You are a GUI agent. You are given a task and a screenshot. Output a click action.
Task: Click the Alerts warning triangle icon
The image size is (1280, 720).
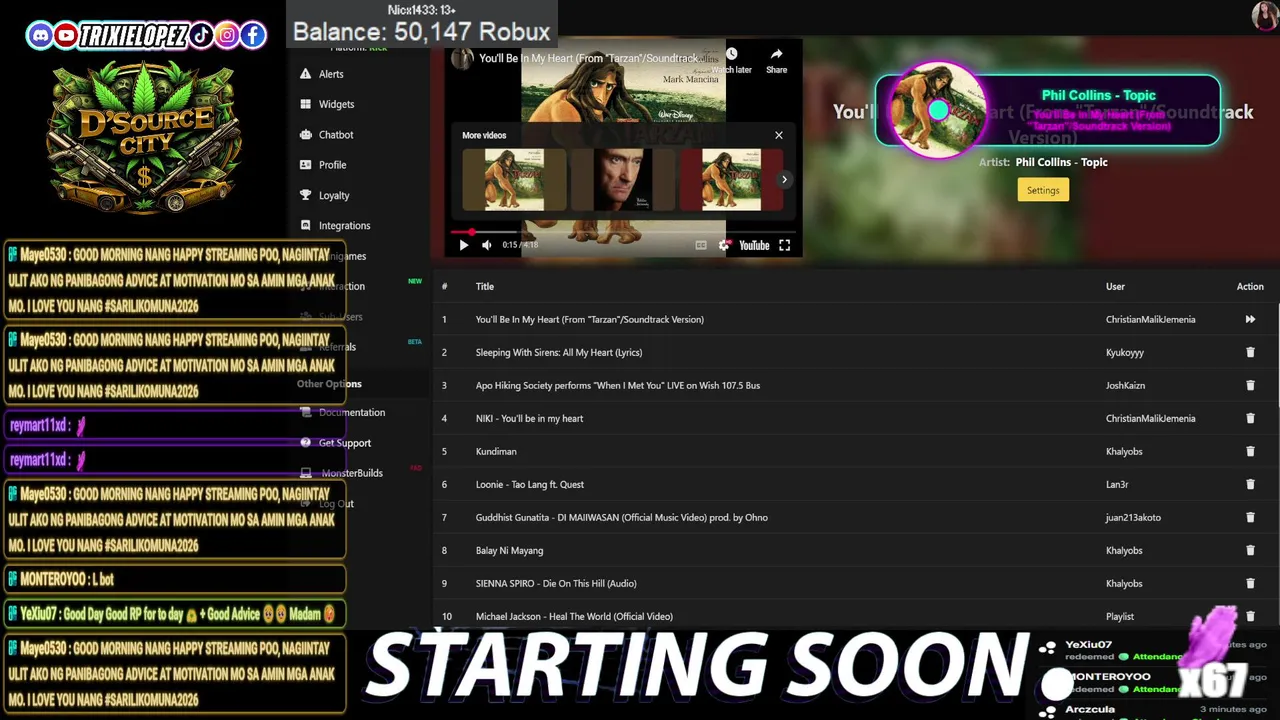coord(306,74)
